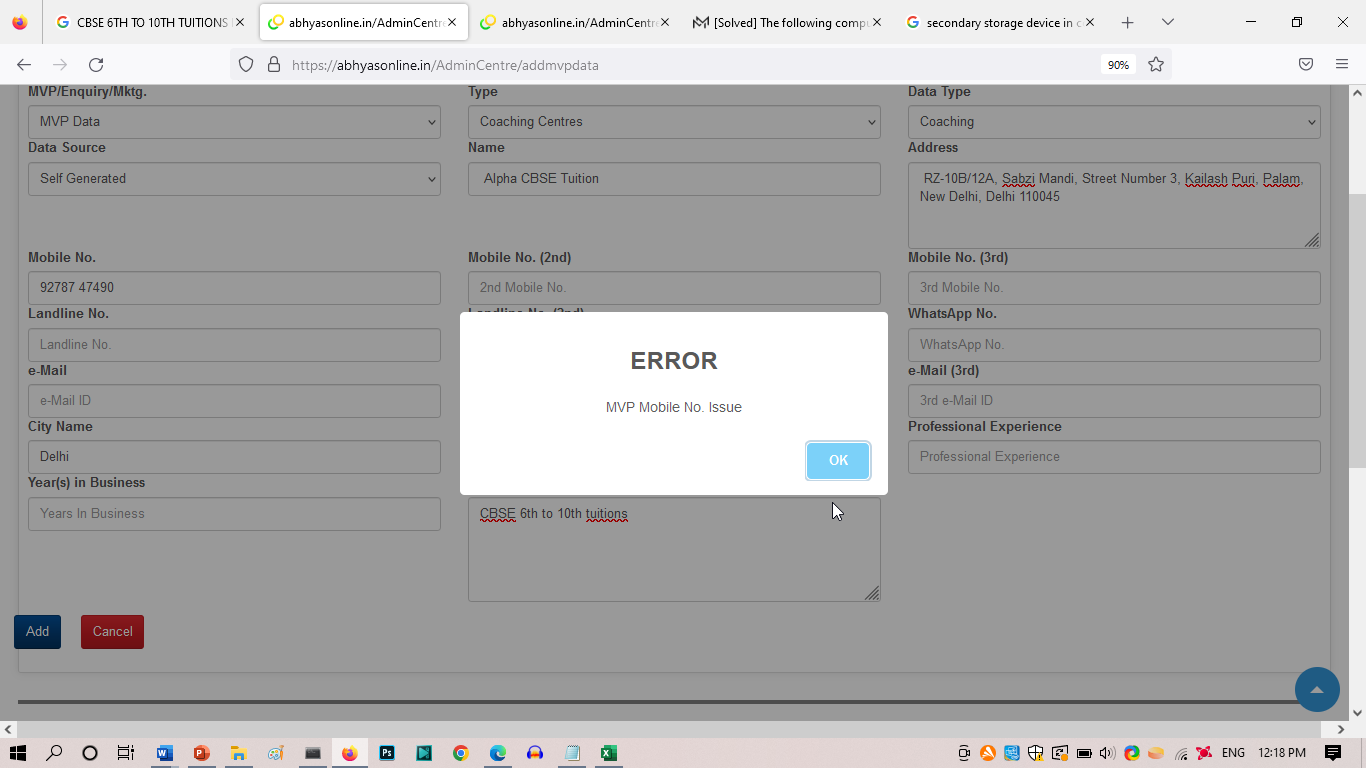The height and width of the screenshot is (768, 1366).
Task: Click the blue Add button
Action: coord(37,632)
